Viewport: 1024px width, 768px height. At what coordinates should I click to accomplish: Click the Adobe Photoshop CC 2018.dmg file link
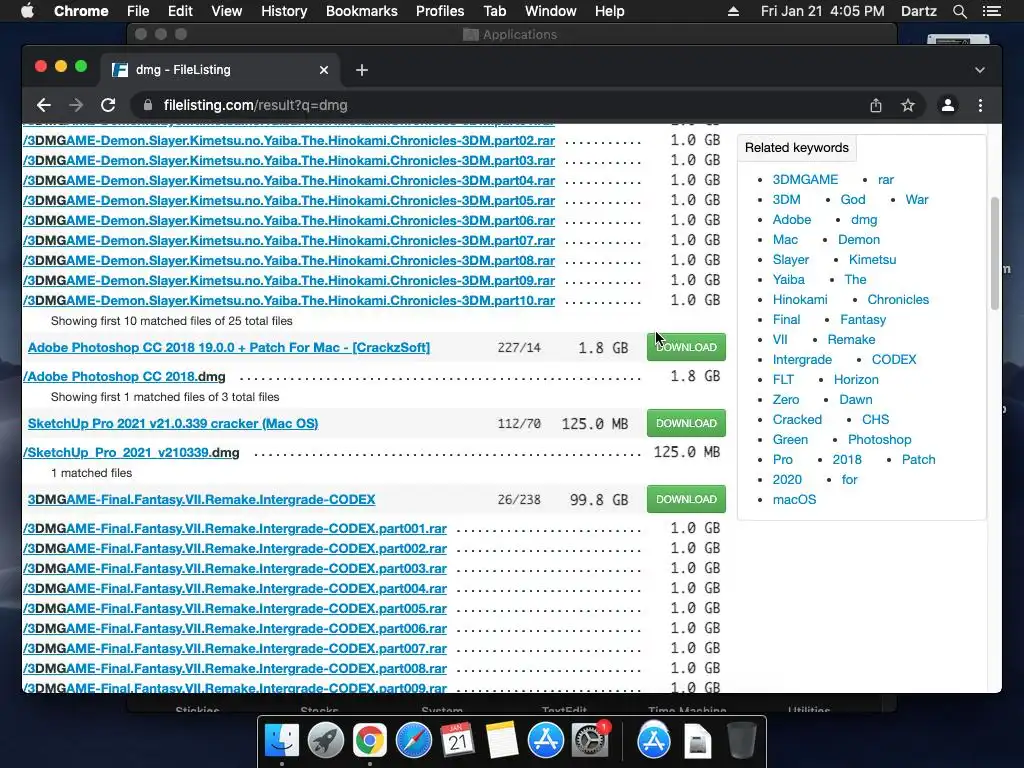tap(124, 377)
